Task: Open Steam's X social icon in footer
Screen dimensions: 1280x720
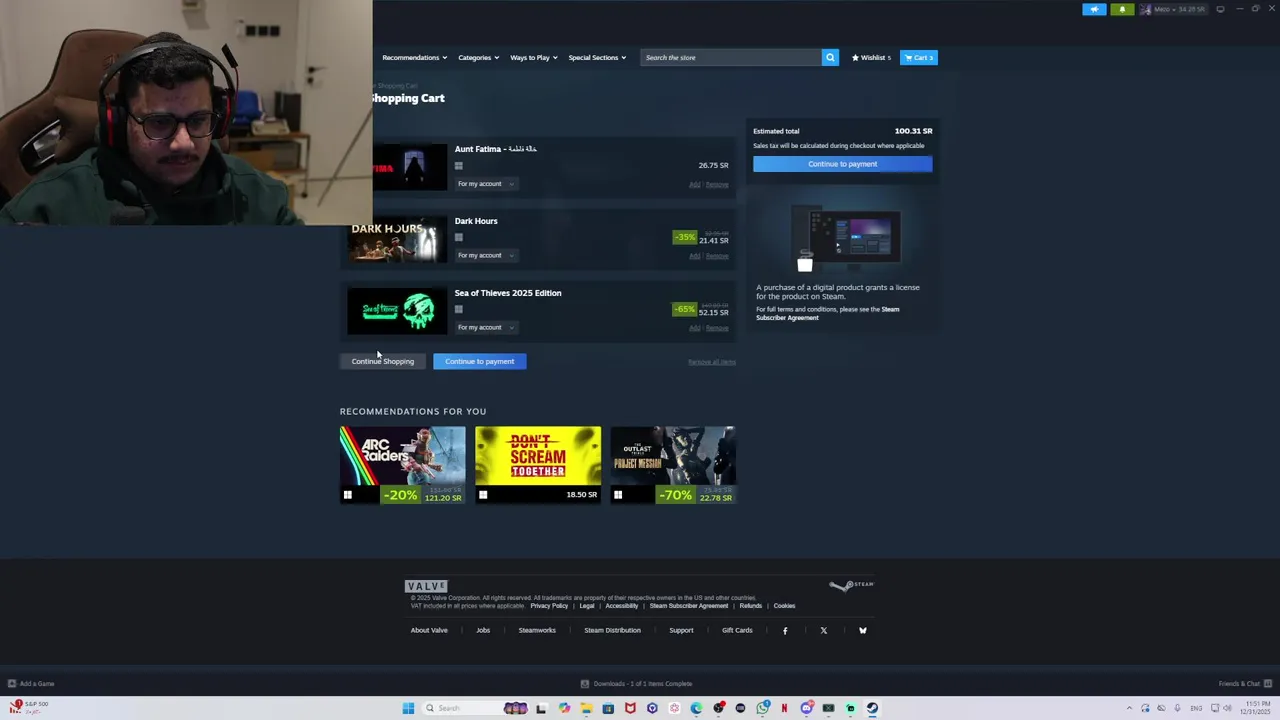Action: (823, 630)
